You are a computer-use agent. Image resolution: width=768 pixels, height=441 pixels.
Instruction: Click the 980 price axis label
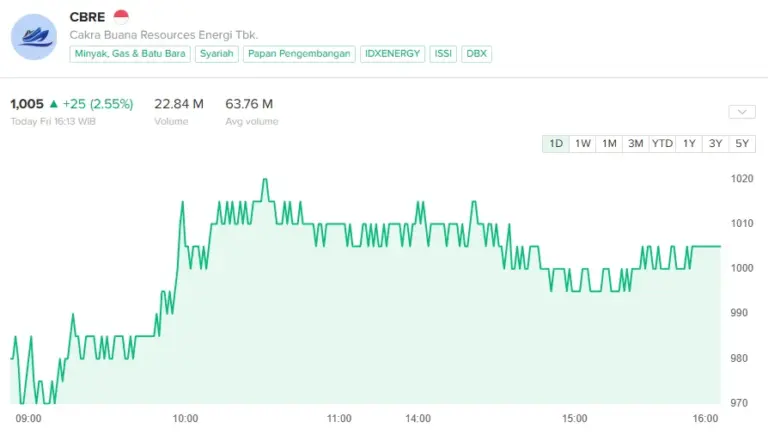click(739, 358)
